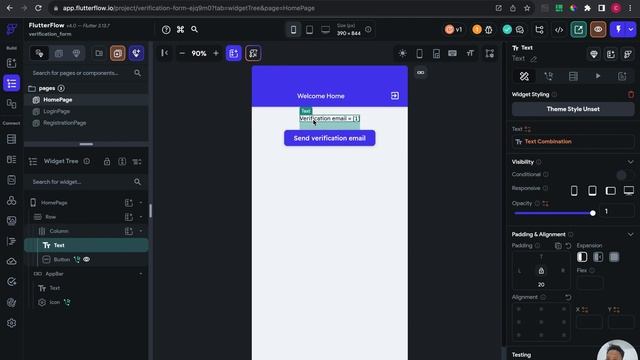The image size is (640, 360).
Task: Open the Widget Tree sidebar icon
Action: point(11,83)
